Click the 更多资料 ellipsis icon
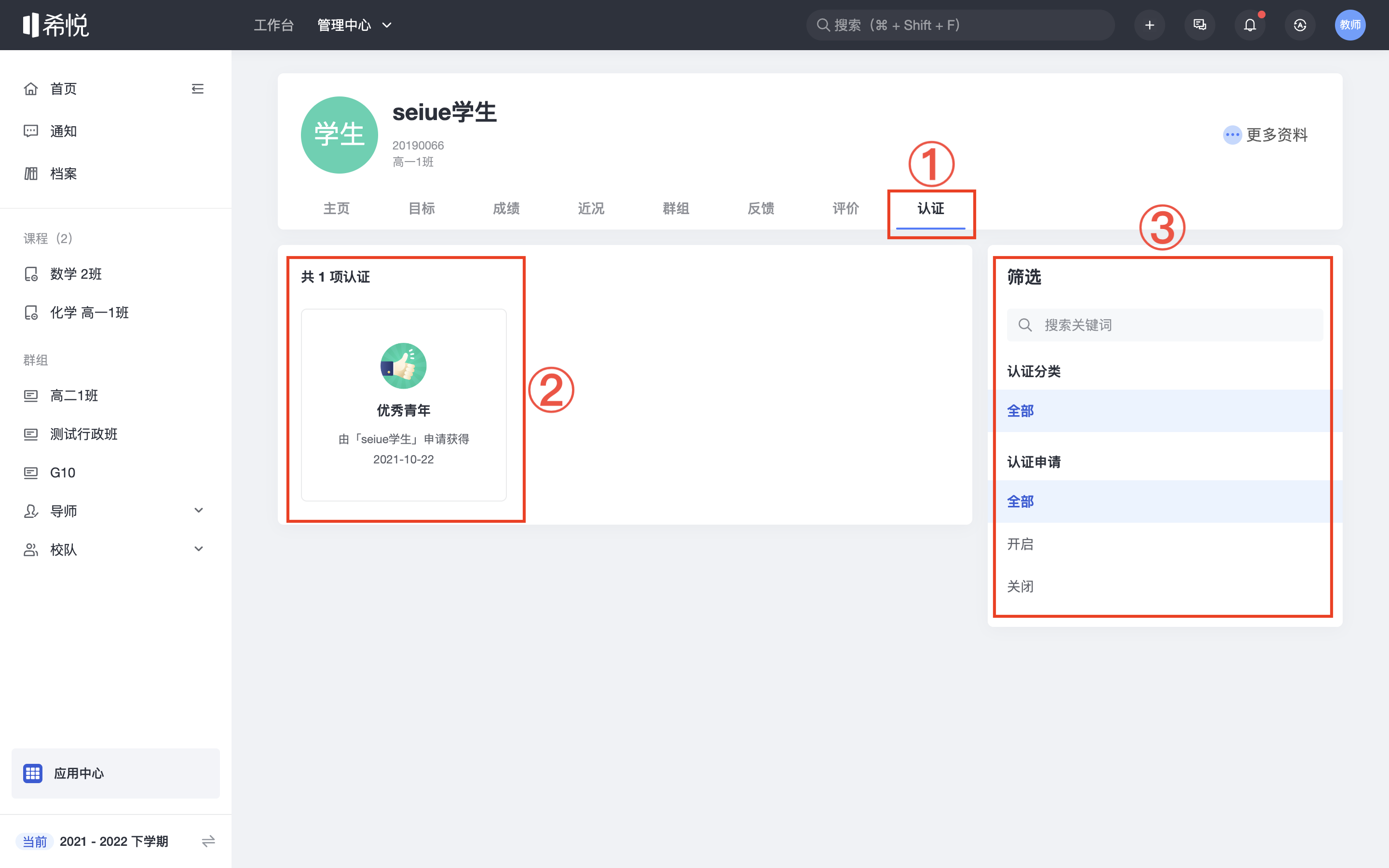The image size is (1389, 868). click(1232, 135)
